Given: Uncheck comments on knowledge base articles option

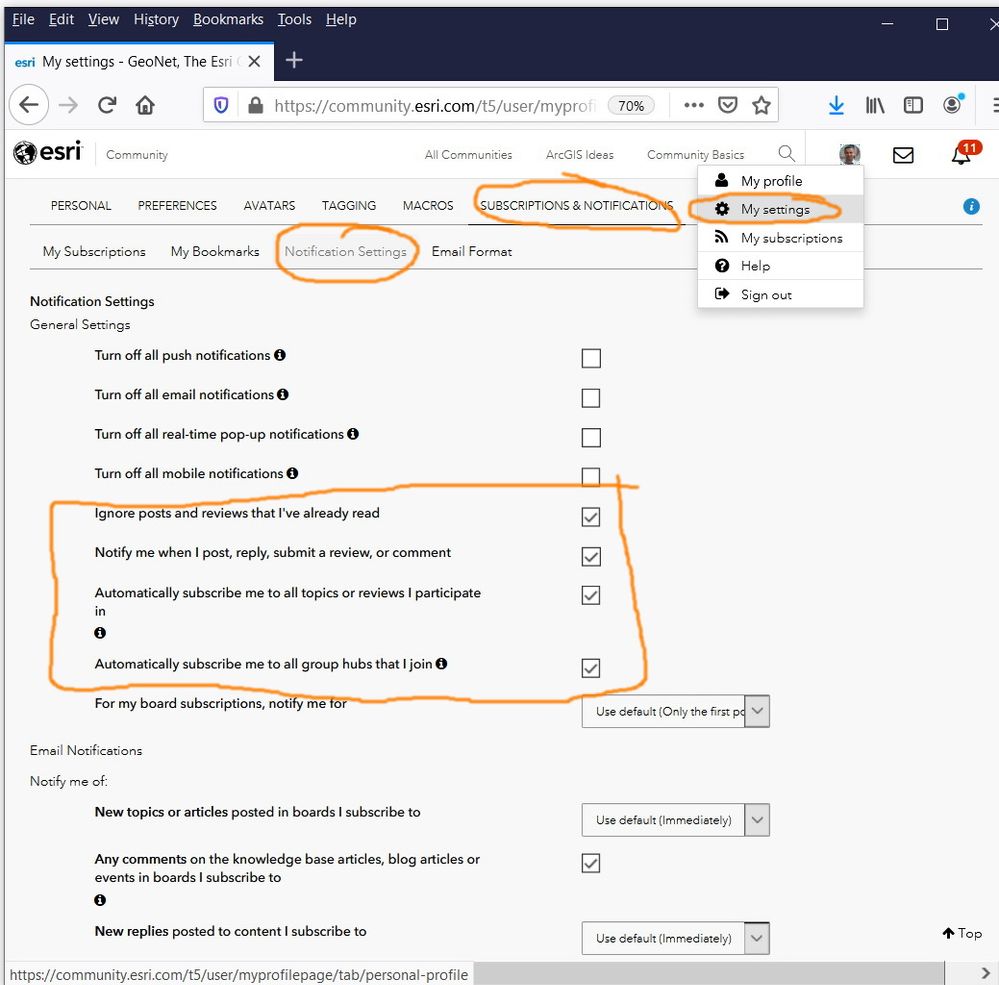Looking at the screenshot, I should click(591, 863).
